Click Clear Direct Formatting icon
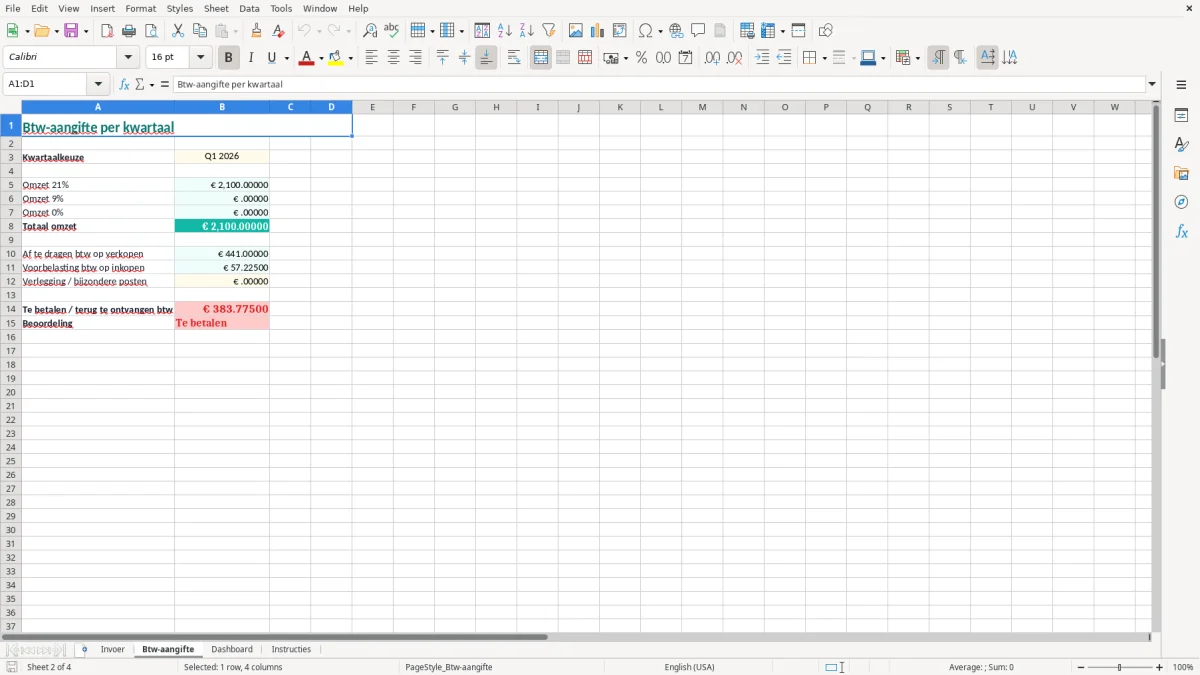Screen dimensions: 1200x675 tap(278, 31)
